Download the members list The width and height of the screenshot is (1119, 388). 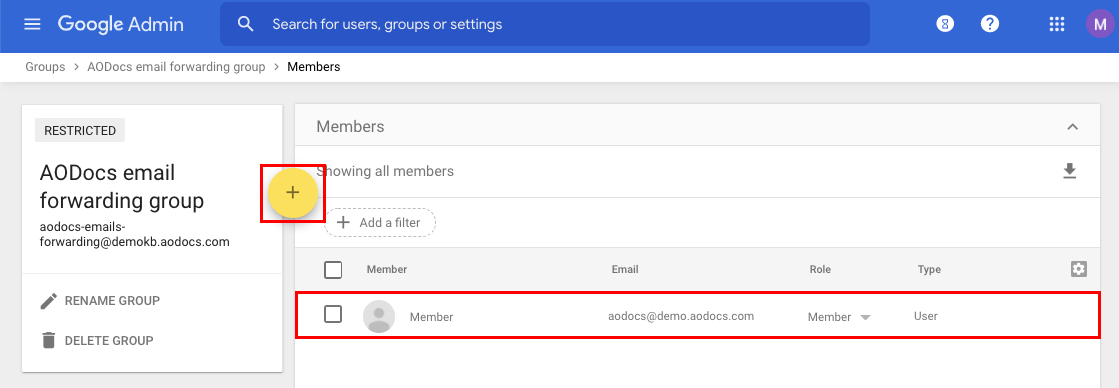1069,171
